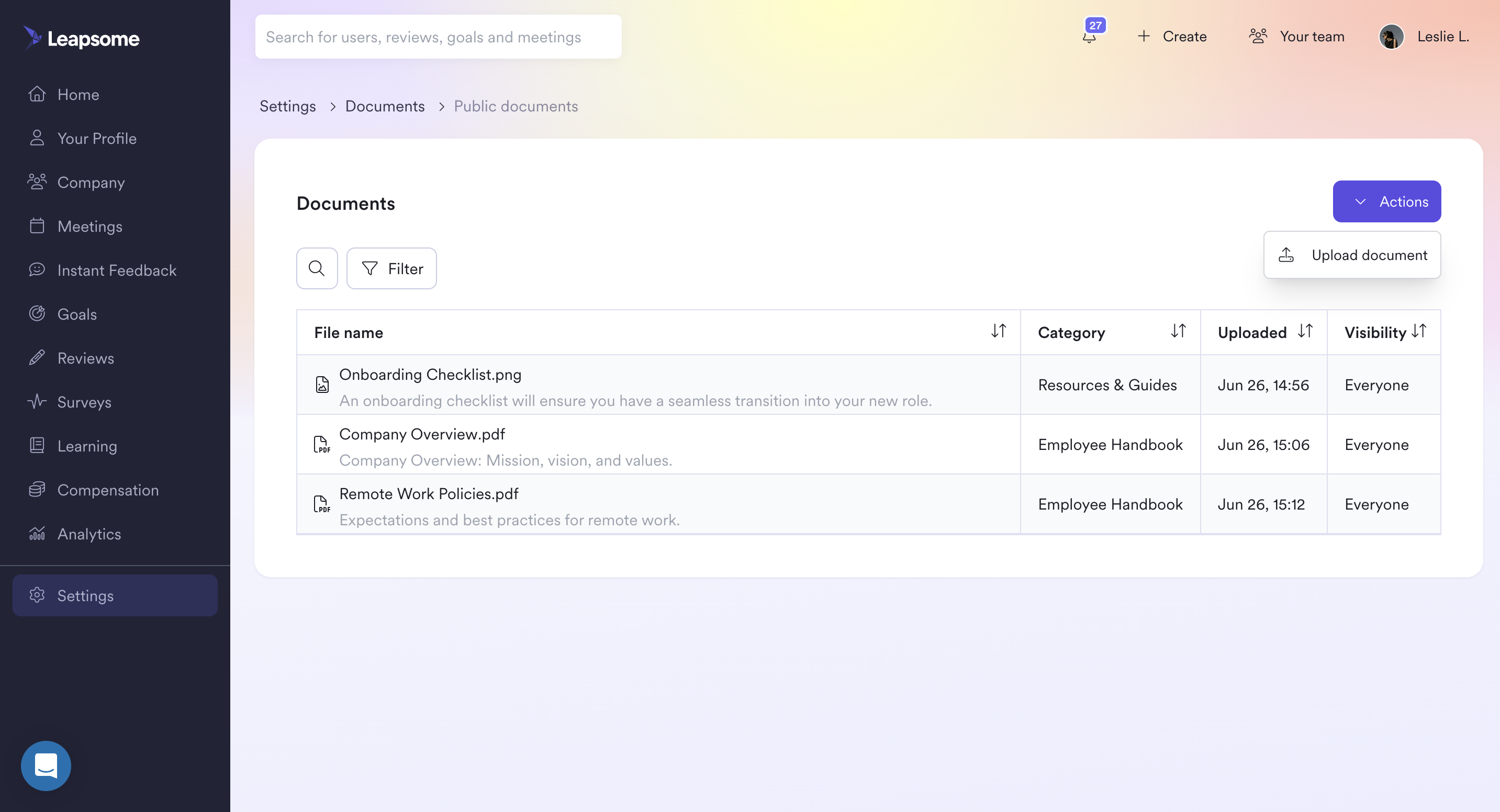This screenshot has width=1500, height=812.
Task: Click the Jun 26, 15:06 upload date
Action: 1263,445
